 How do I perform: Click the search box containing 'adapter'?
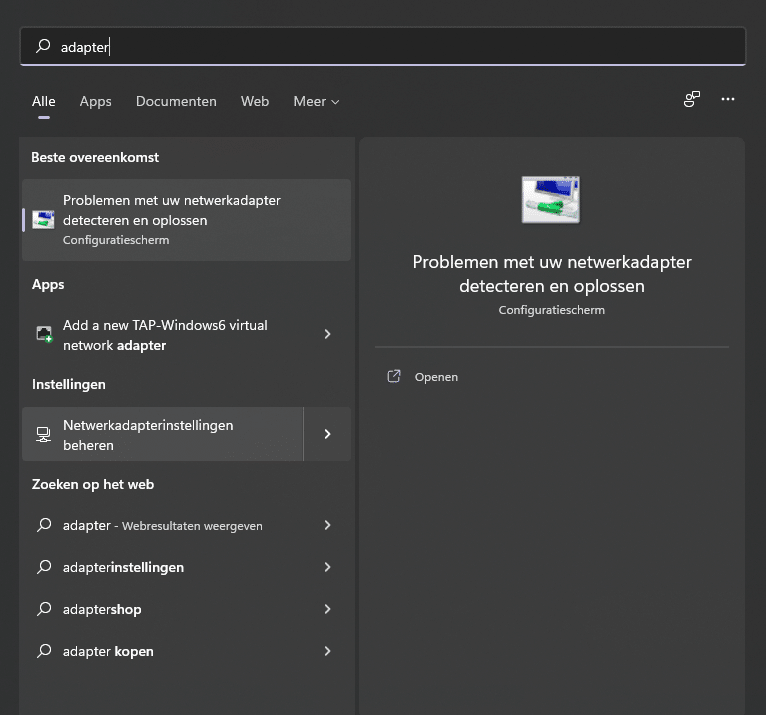pos(400,46)
